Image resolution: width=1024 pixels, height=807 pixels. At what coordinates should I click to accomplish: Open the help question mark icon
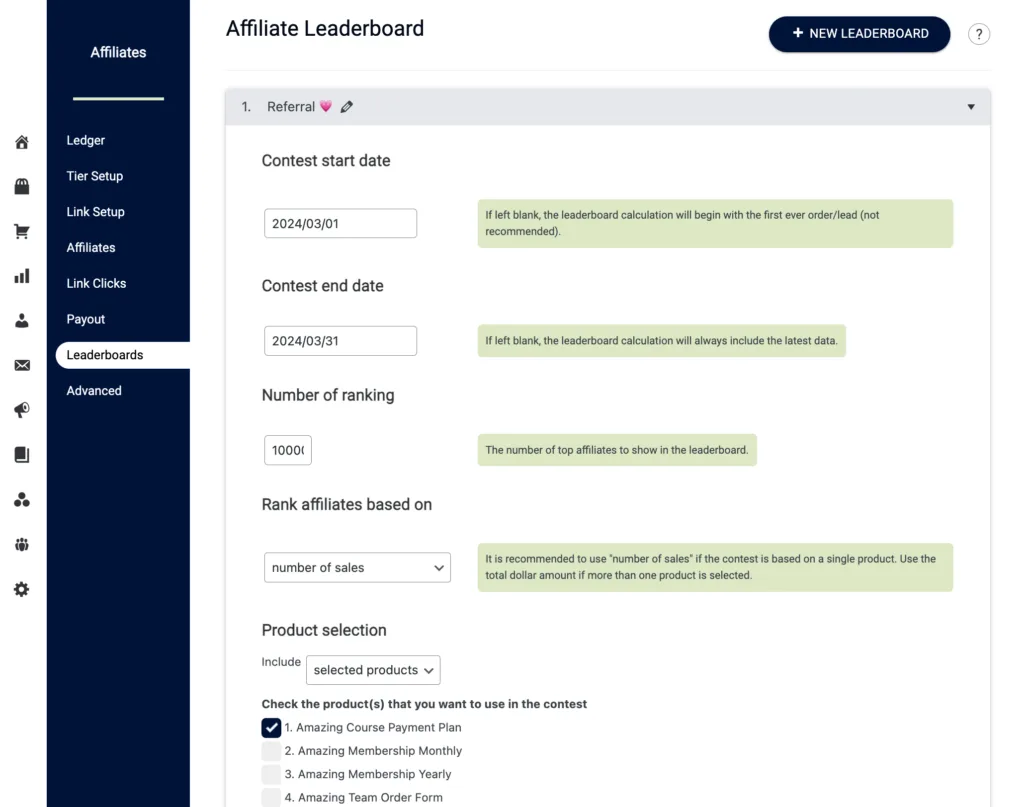click(x=978, y=33)
